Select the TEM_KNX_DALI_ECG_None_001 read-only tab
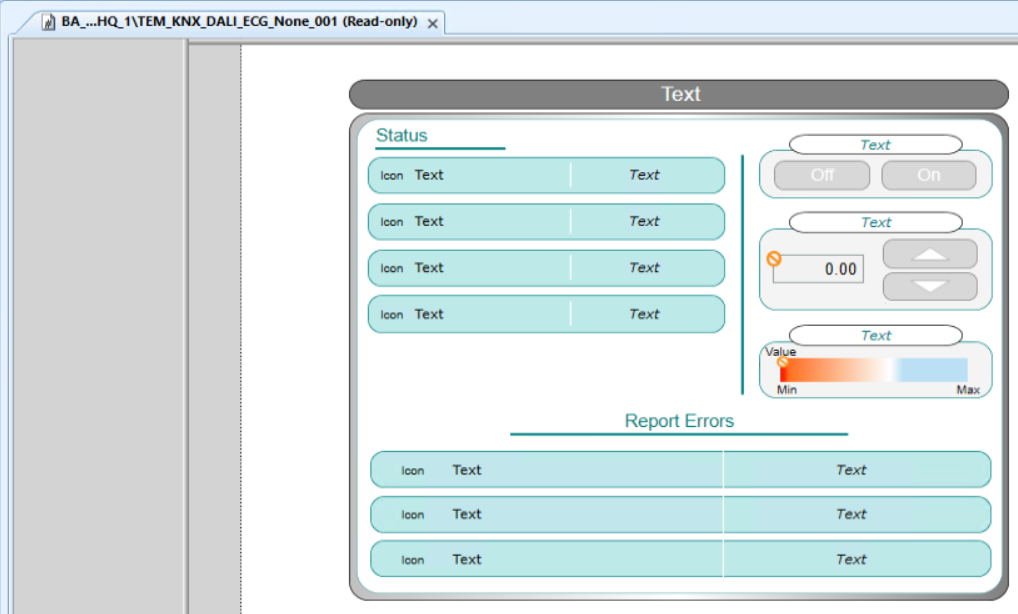Viewport: 1018px width, 614px height. tap(238, 22)
